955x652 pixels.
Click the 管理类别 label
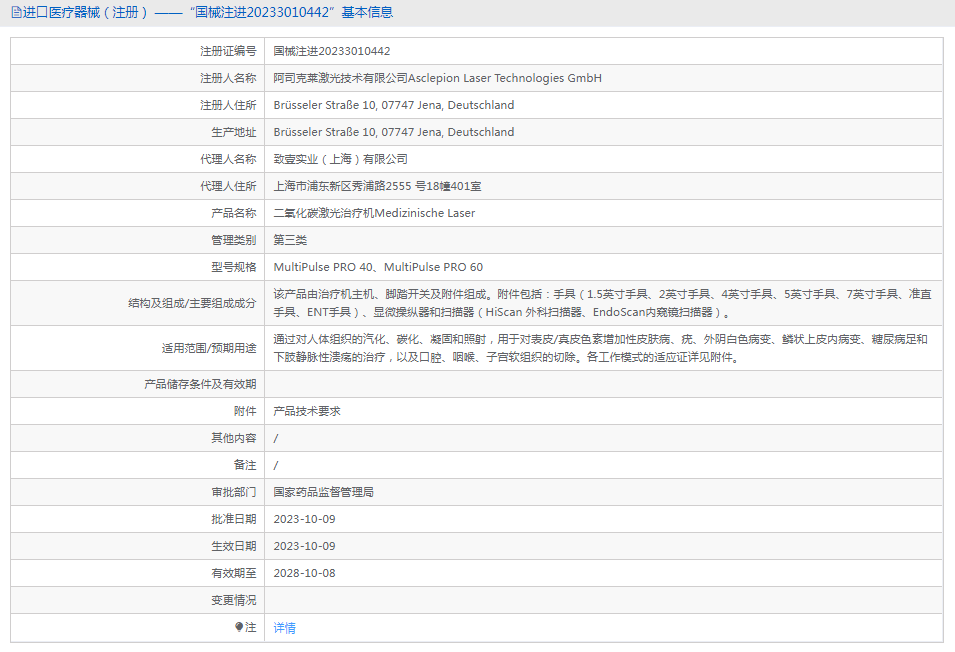coord(234,240)
